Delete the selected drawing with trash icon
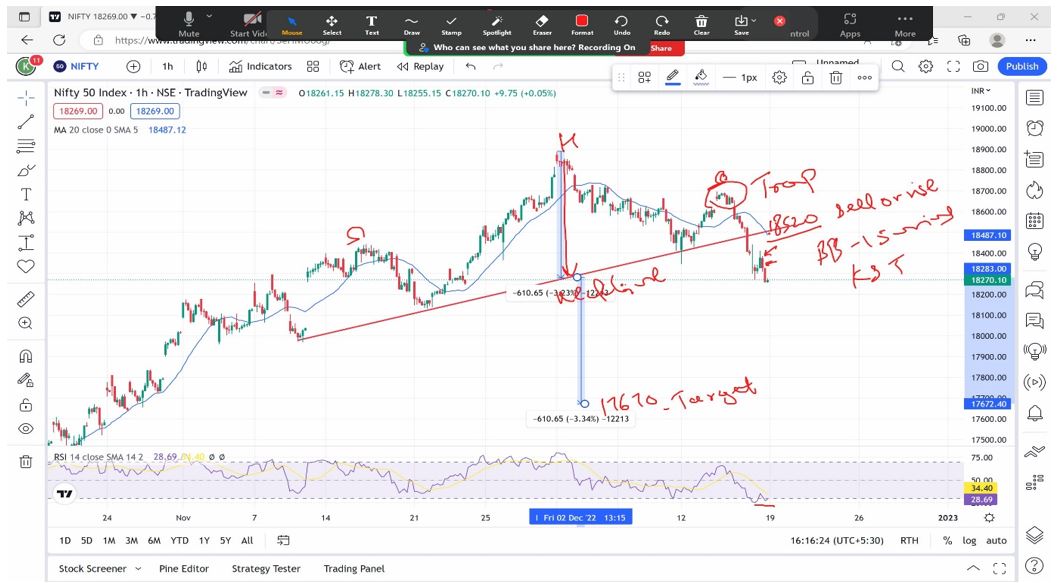This screenshot has width=1060, height=583. [836, 78]
